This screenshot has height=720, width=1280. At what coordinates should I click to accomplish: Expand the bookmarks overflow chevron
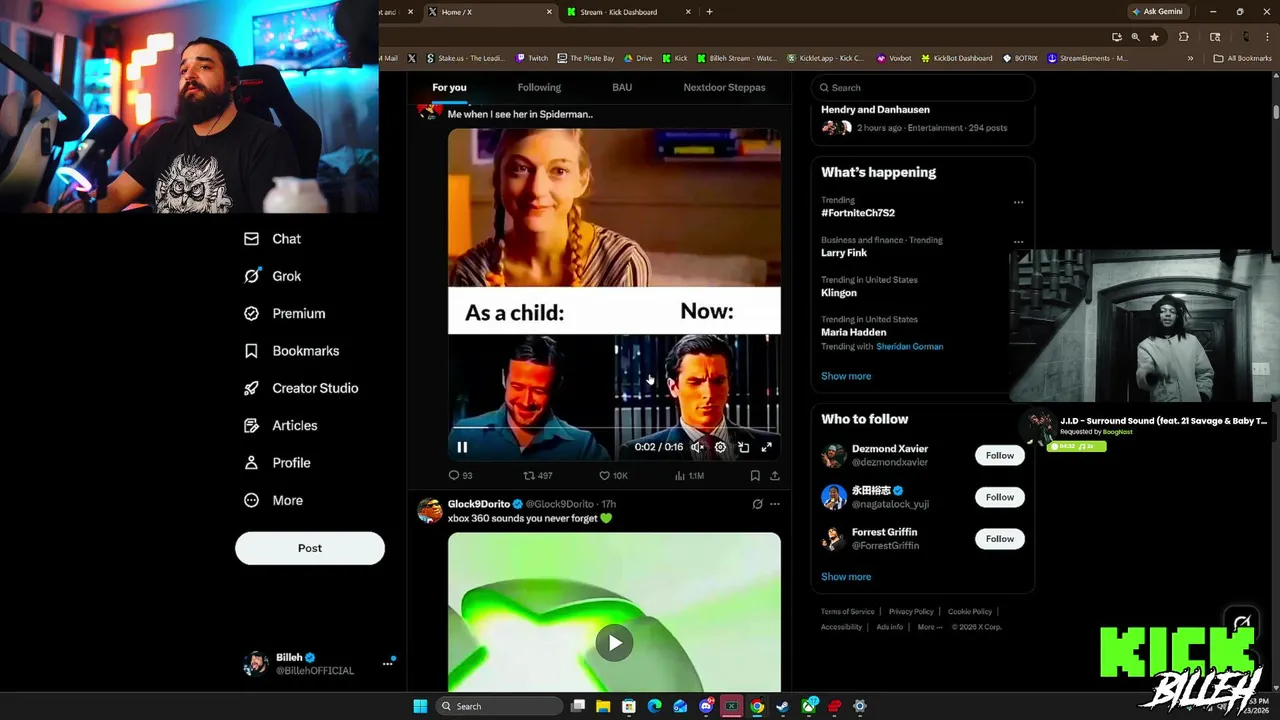[1190, 58]
